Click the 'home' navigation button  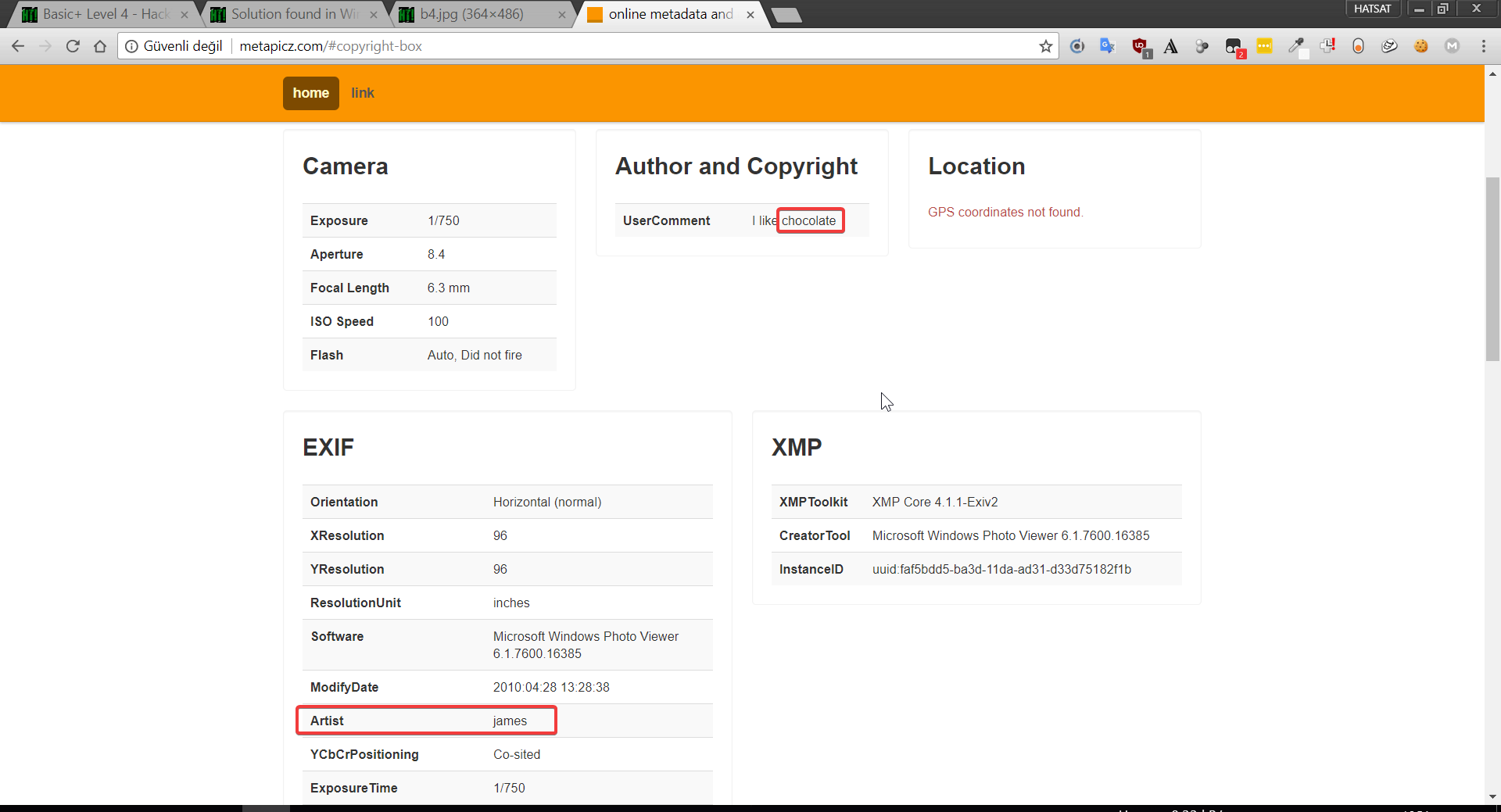311,93
